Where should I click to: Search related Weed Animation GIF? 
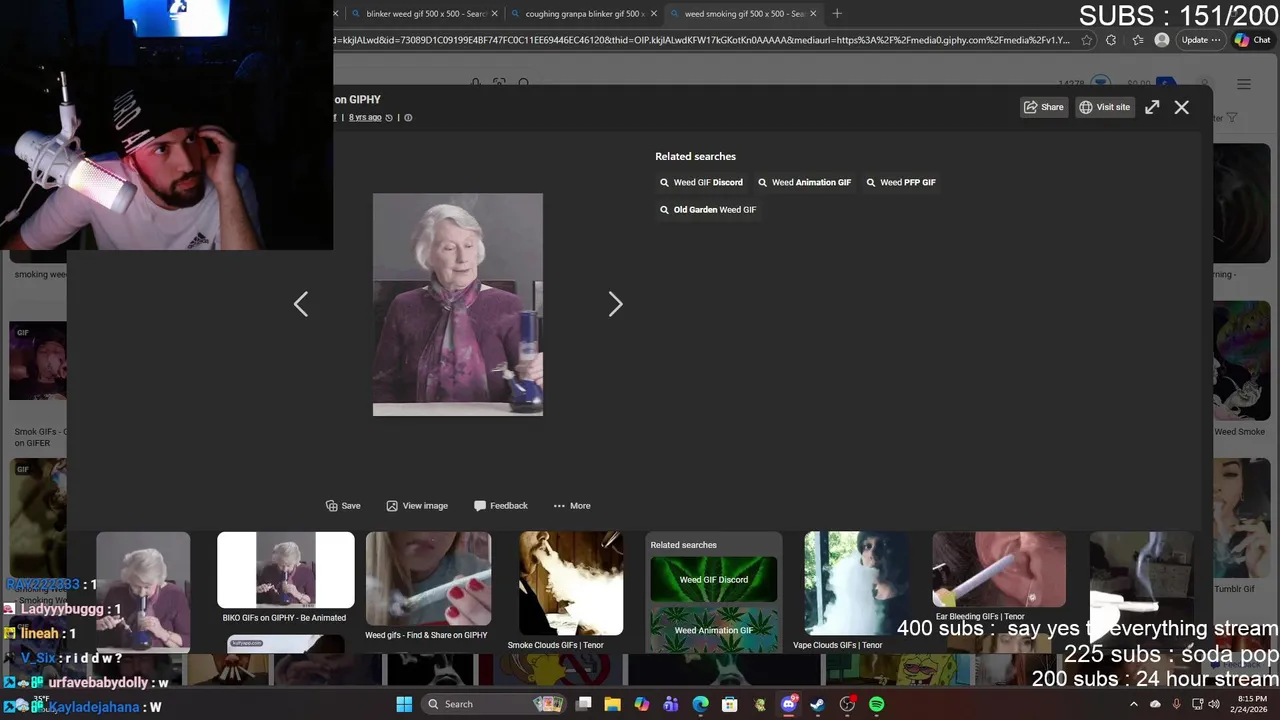(804, 183)
